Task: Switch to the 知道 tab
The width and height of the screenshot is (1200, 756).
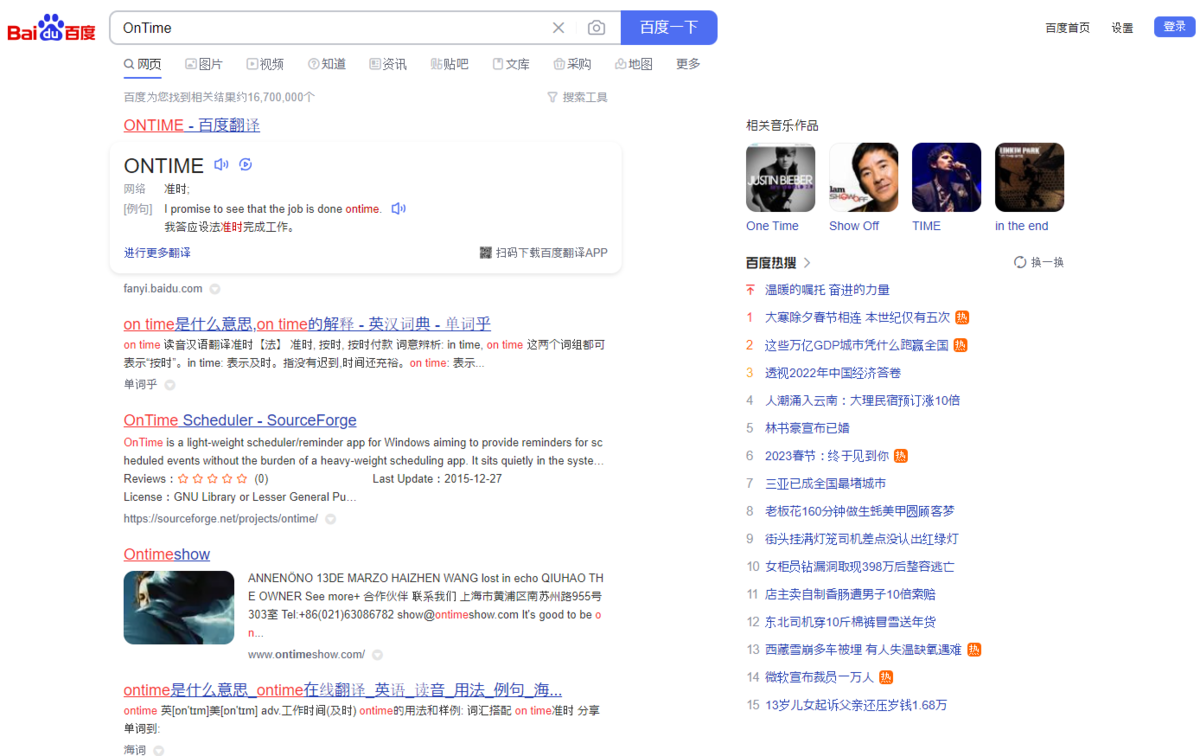Action: (327, 64)
